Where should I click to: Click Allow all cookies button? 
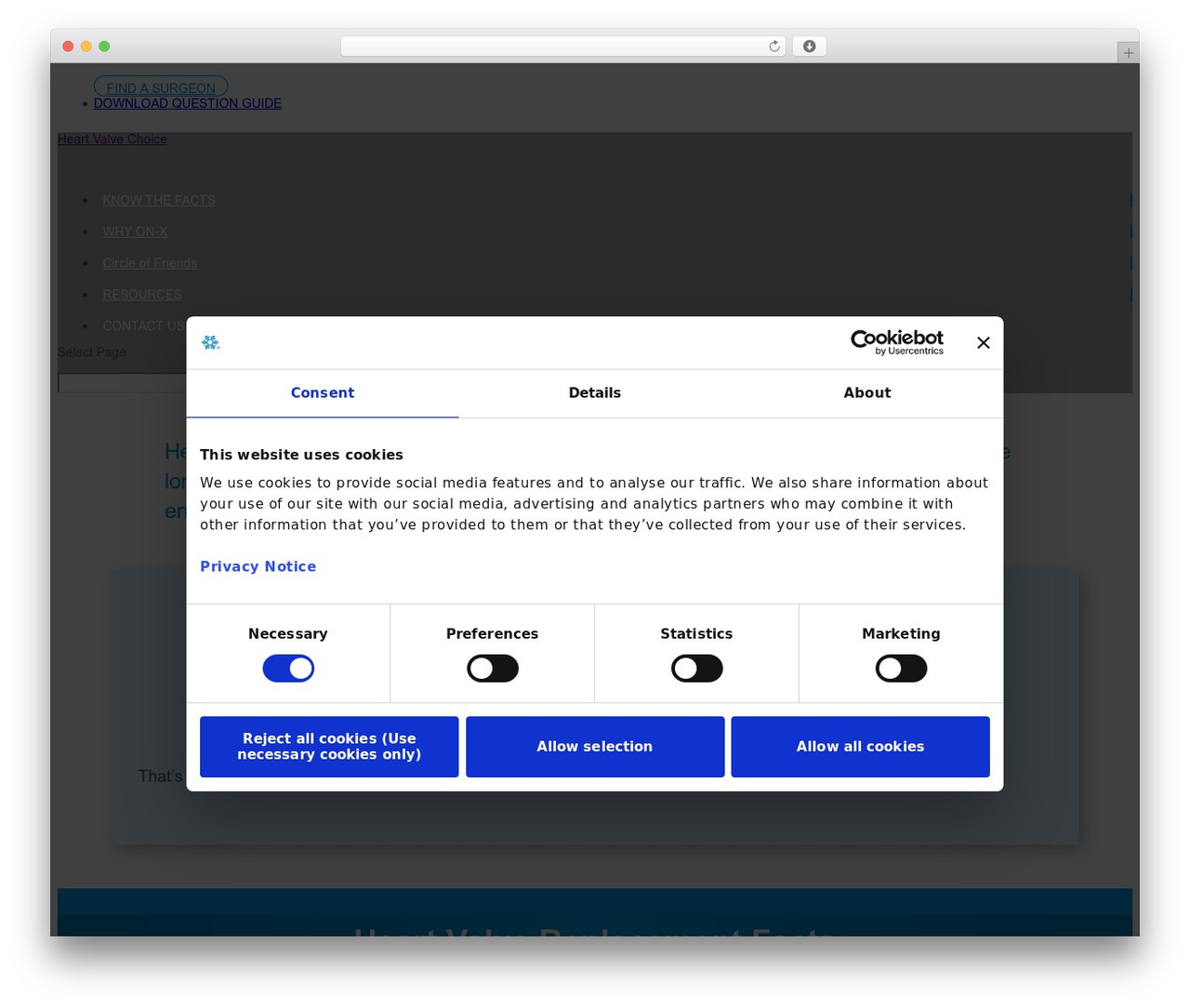(x=861, y=747)
